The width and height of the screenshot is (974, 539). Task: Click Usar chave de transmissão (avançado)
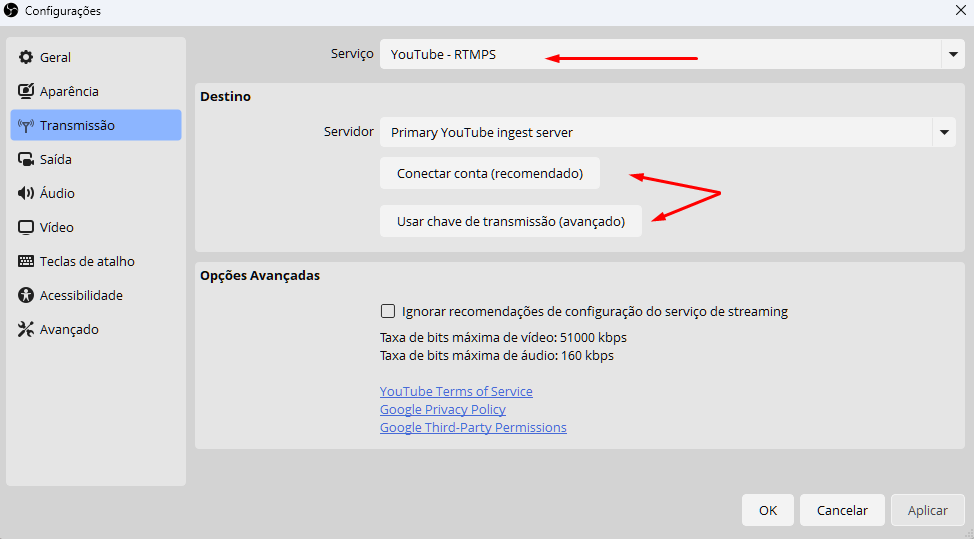511,221
